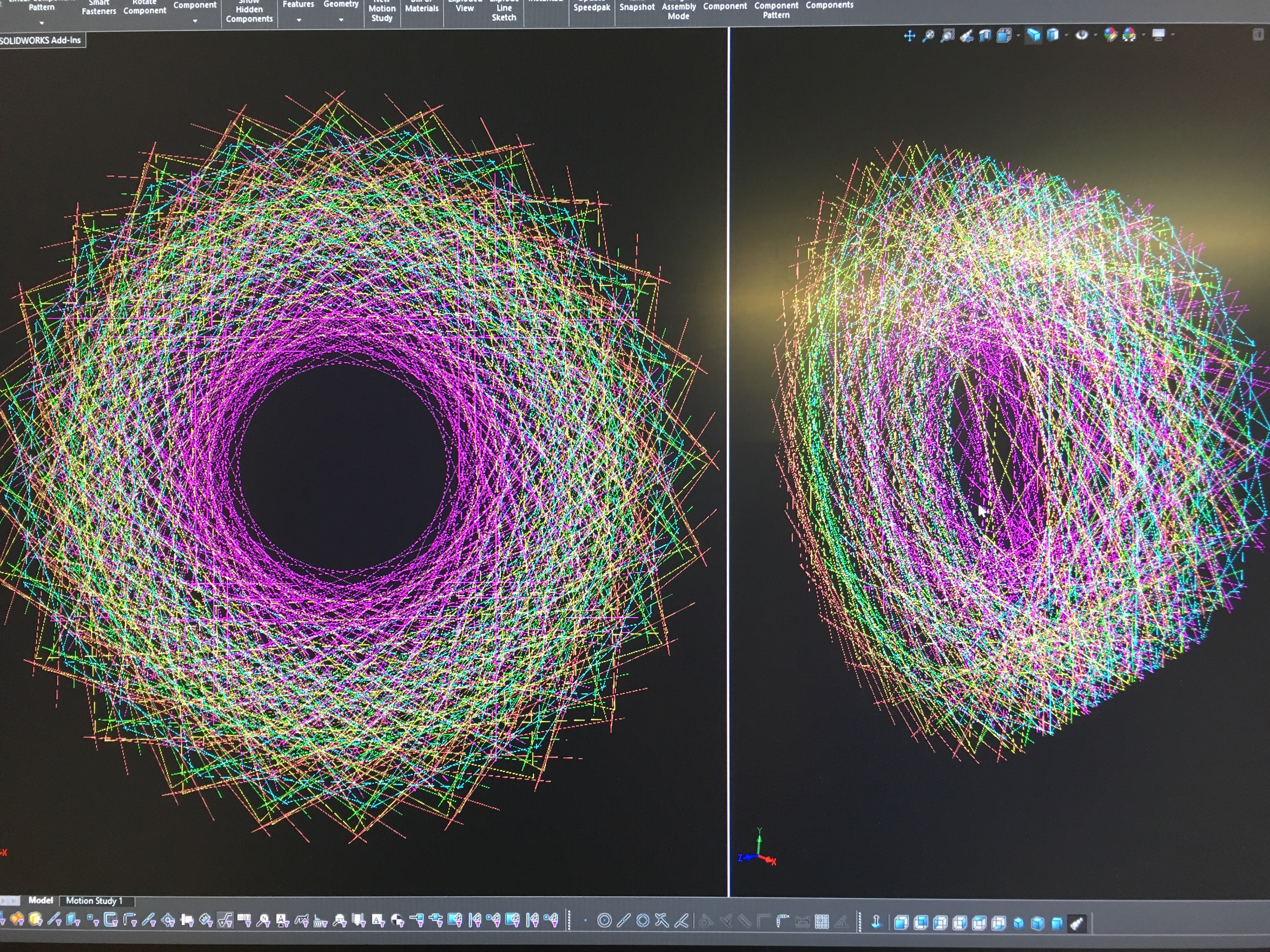Screen dimensions: 1270x952
Task: Click the grid snap icon
Action: coord(822,922)
